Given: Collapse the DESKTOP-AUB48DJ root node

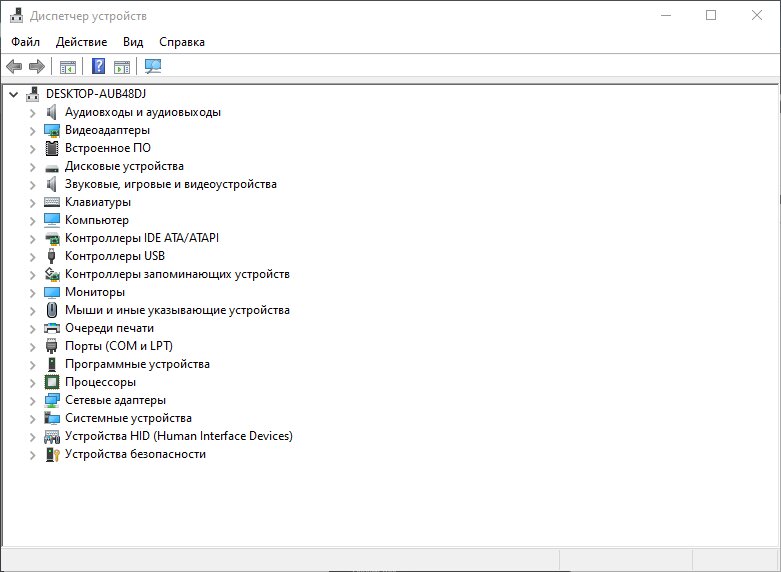Looking at the screenshot, I should point(13,94).
